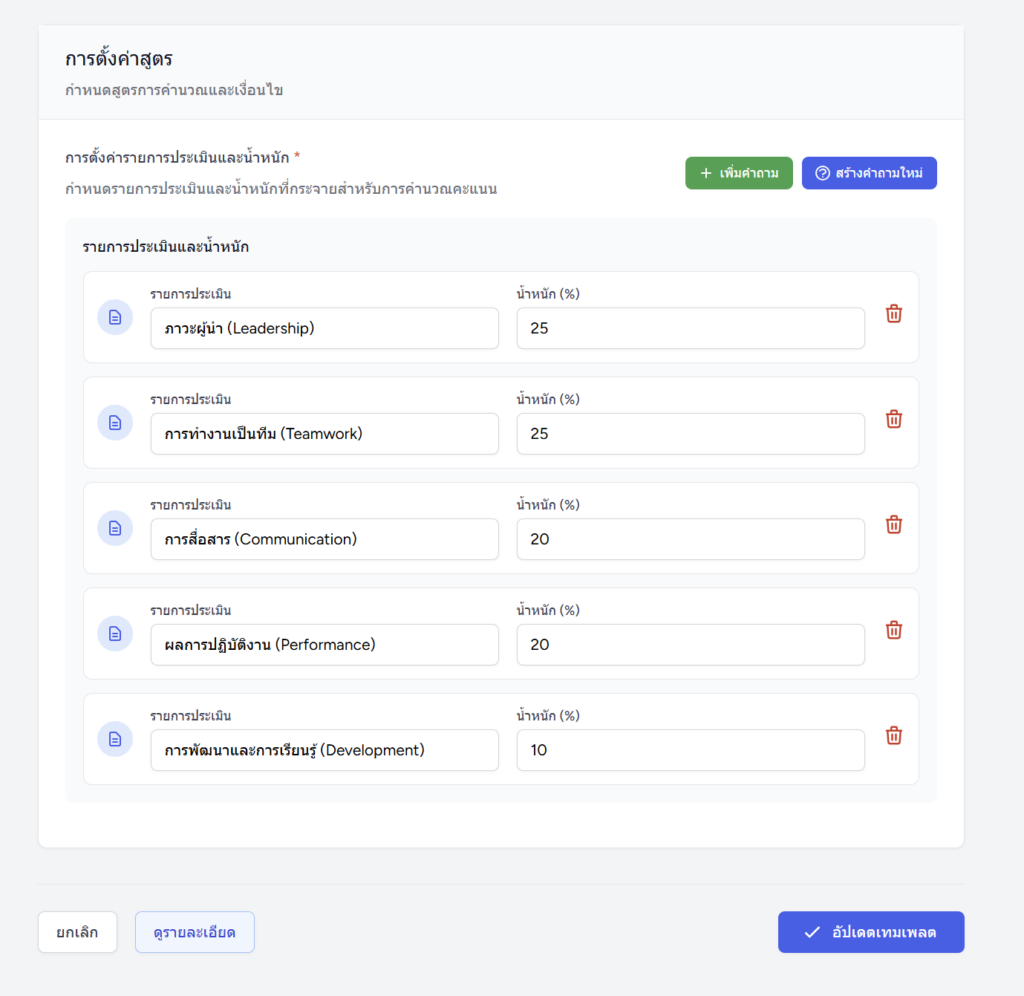Delete the Performance evaluation row
The image size is (1024, 996).
(894, 630)
